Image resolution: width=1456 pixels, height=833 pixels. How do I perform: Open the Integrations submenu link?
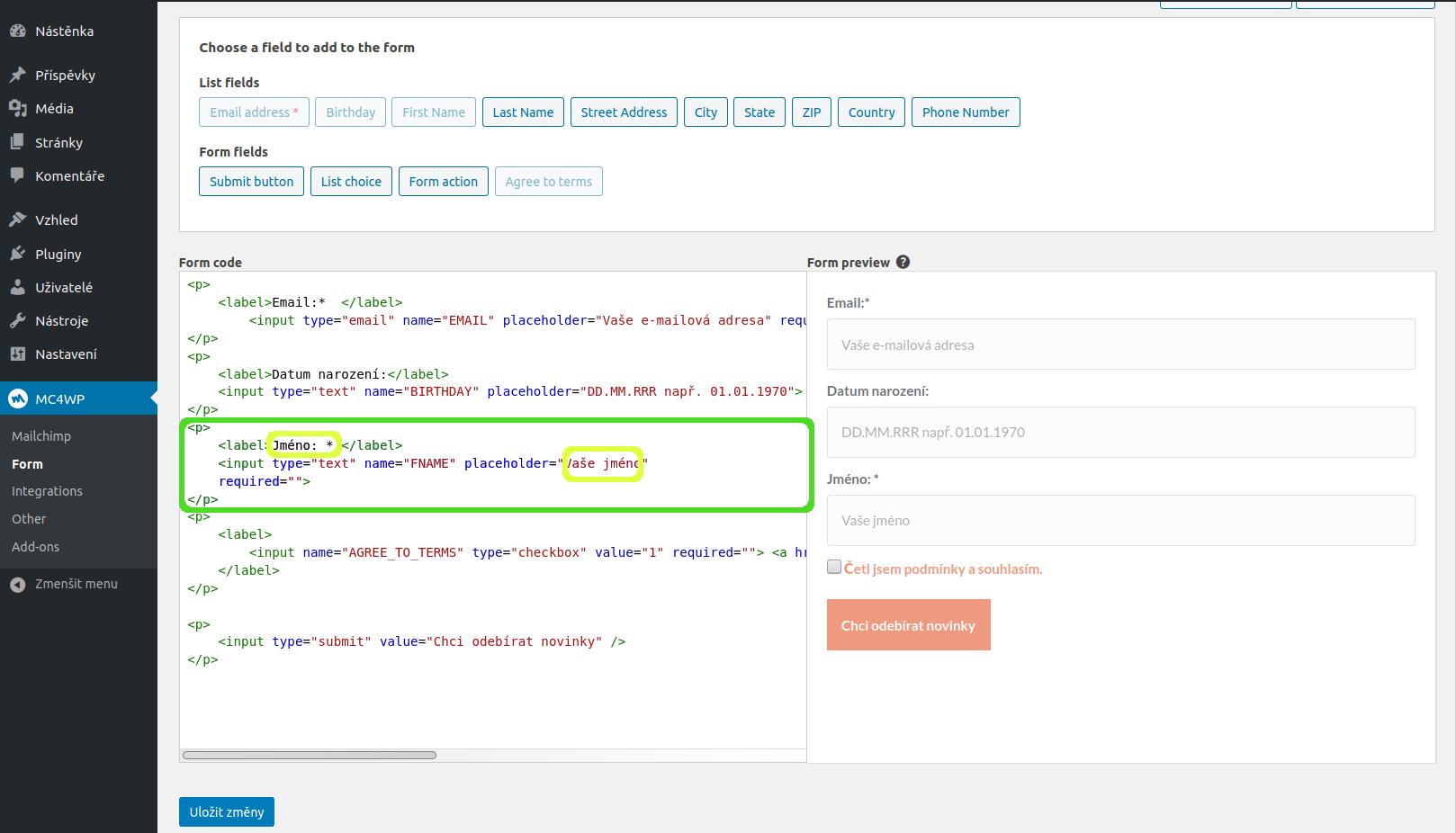click(47, 491)
